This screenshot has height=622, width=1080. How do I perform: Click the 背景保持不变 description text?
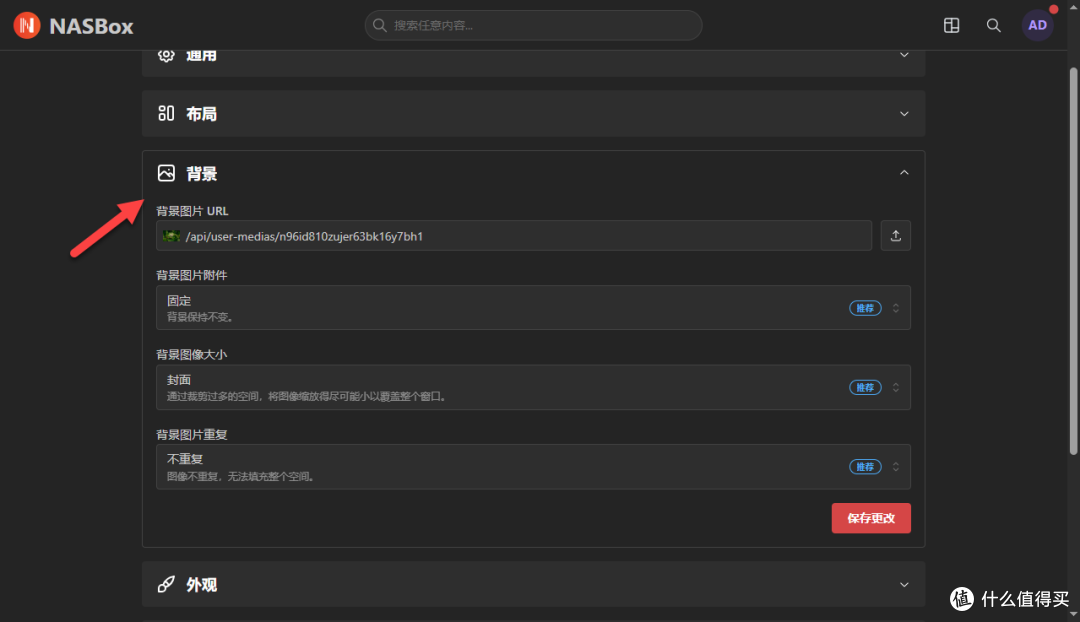point(200,317)
